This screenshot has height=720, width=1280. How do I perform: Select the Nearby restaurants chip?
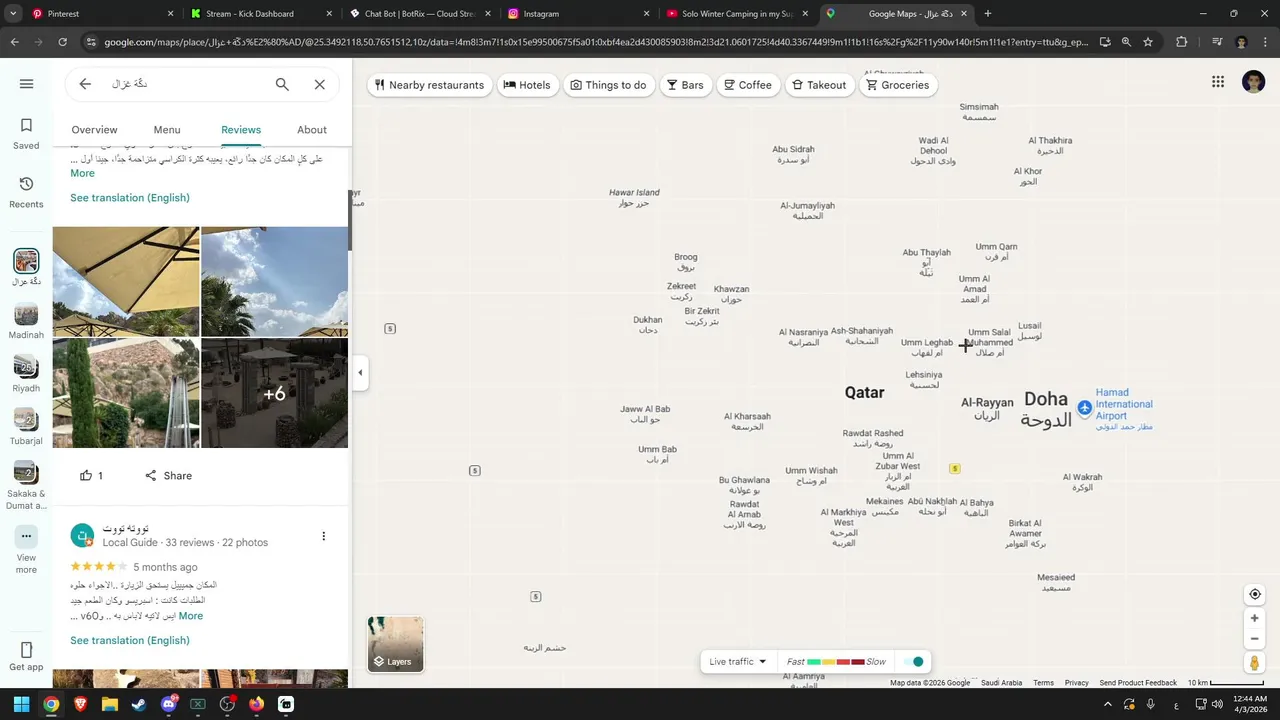(429, 85)
